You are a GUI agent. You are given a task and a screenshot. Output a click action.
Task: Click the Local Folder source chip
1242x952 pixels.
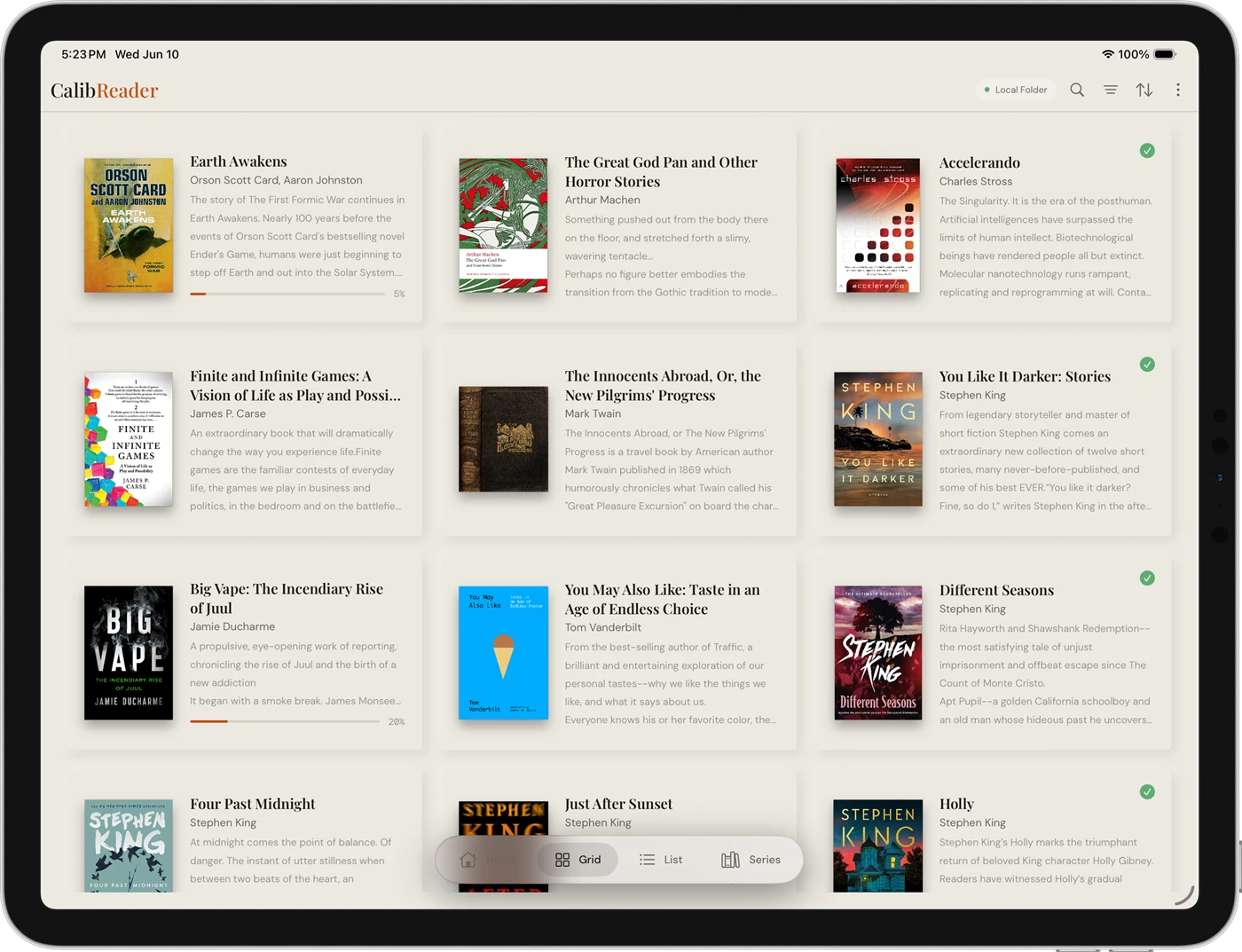click(1016, 90)
